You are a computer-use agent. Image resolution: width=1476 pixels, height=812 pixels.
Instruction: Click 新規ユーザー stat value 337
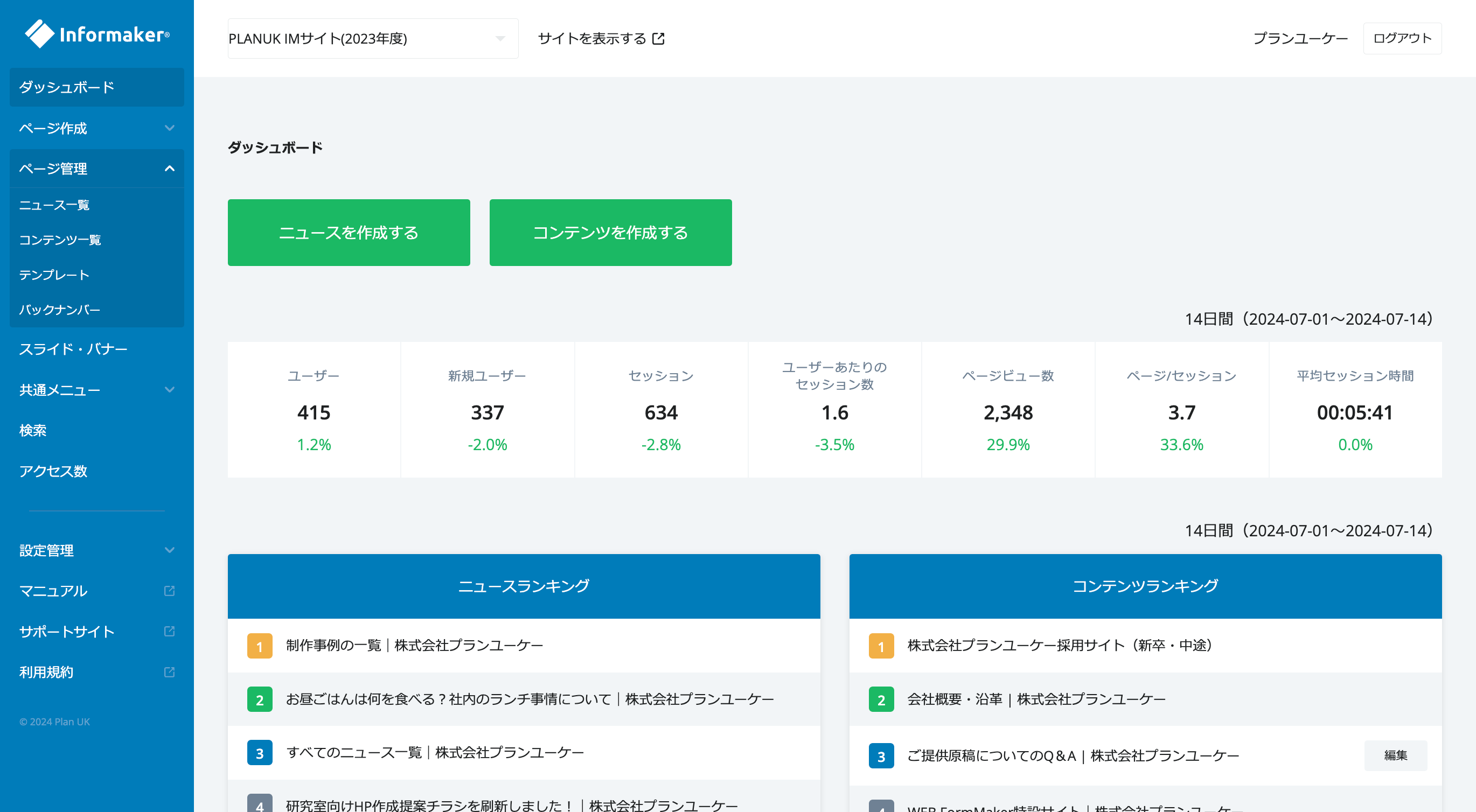click(x=488, y=412)
